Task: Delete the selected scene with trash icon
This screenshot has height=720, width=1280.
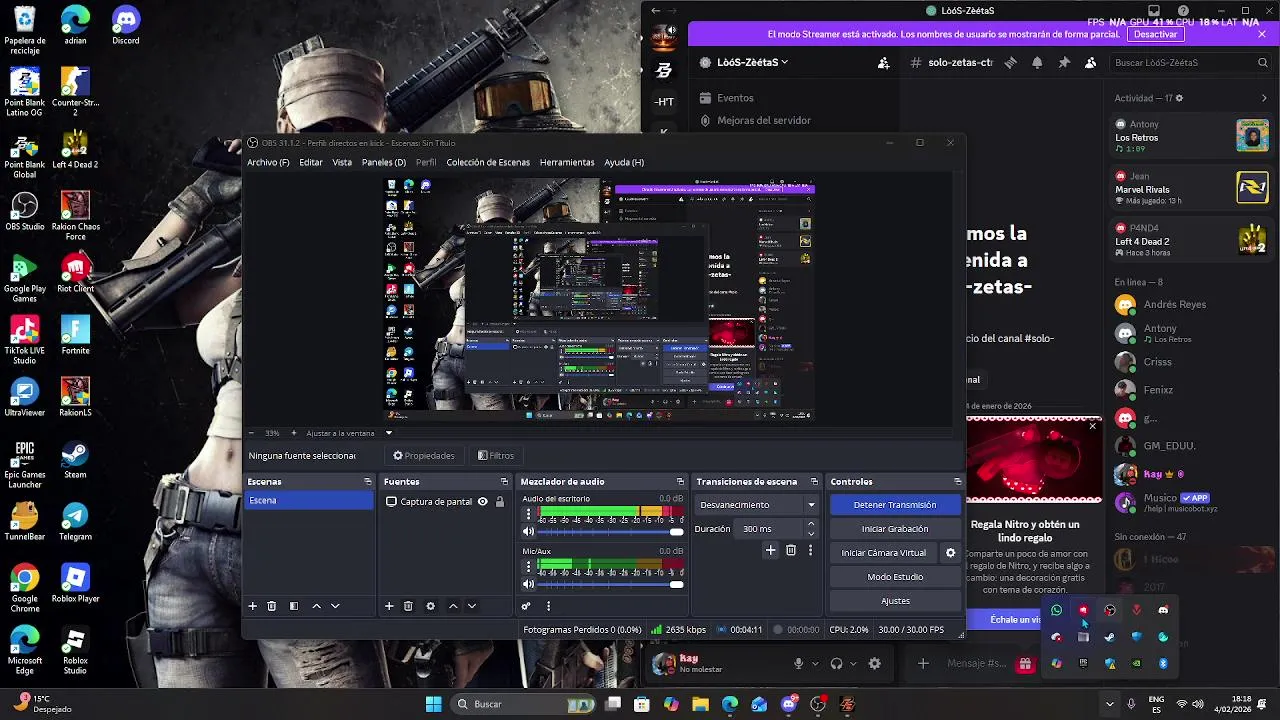Action: tap(272, 606)
